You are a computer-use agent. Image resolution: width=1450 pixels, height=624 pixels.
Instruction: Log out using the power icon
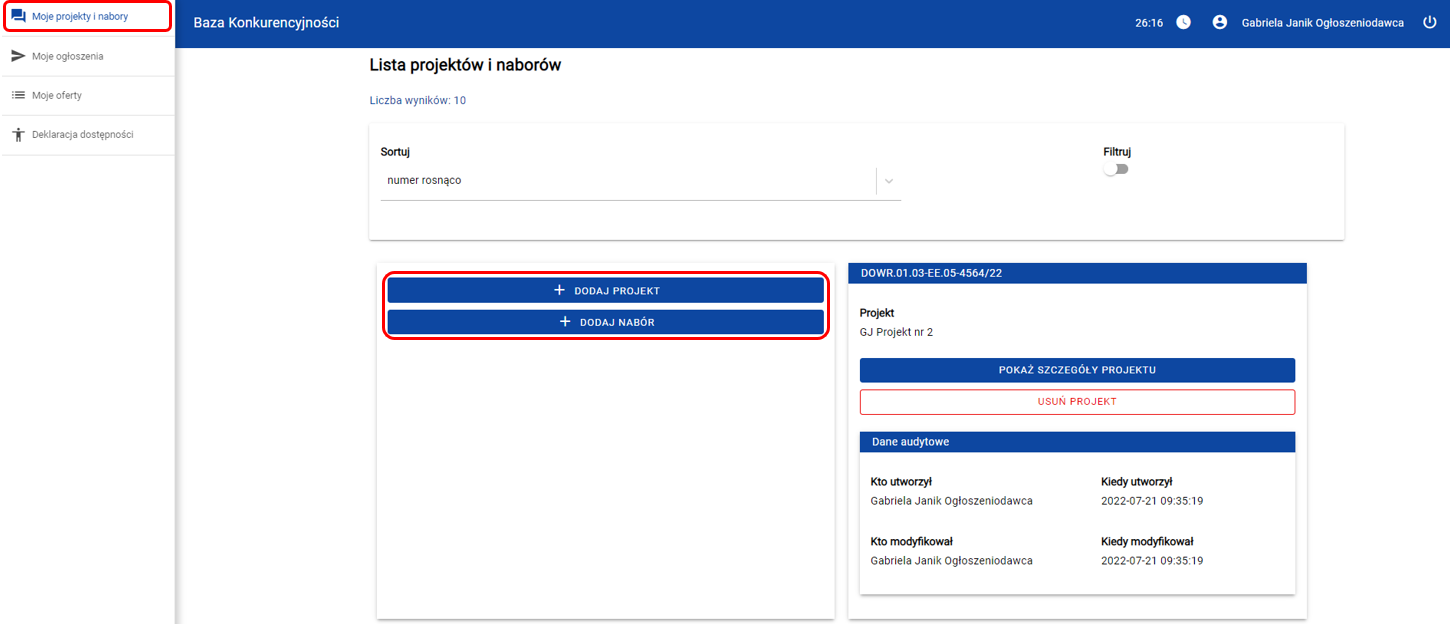pos(1429,22)
